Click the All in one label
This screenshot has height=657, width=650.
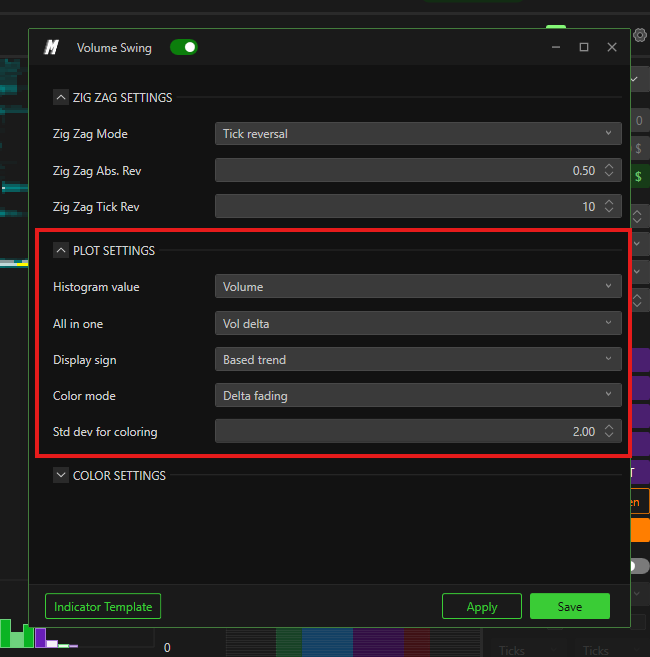pos(78,323)
